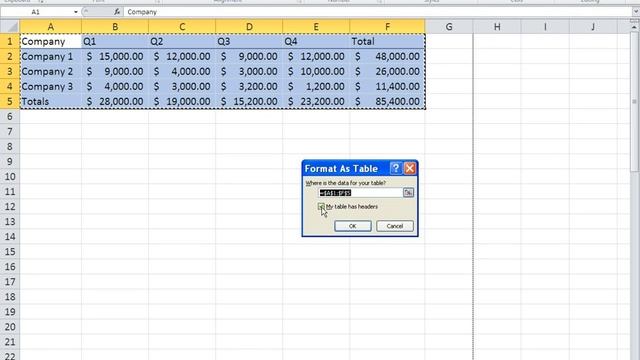Screen dimensions: 640x360
Task: Open Help in Format As Table dialog
Action: (x=395, y=168)
